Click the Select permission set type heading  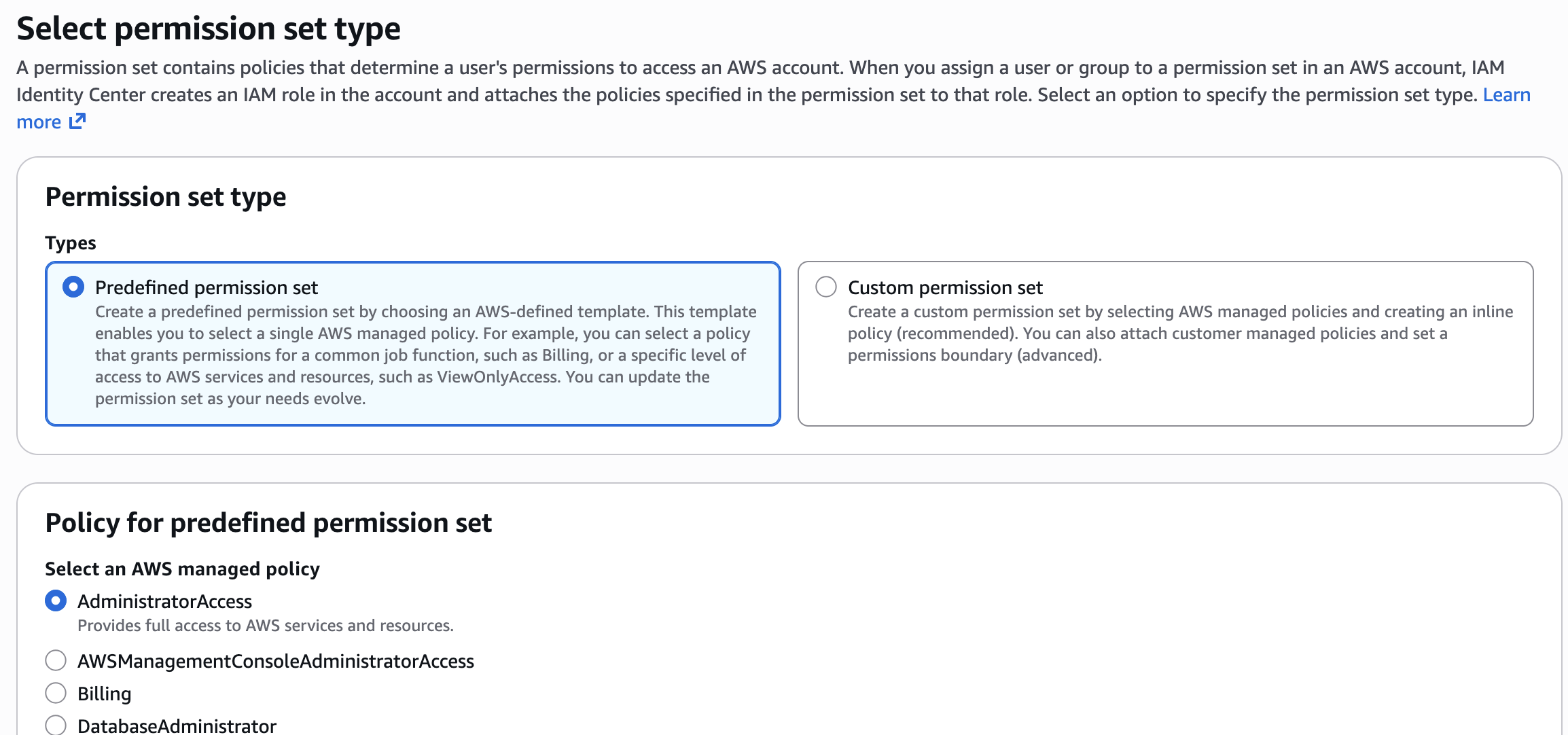pyautogui.click(x=209, y=29)
